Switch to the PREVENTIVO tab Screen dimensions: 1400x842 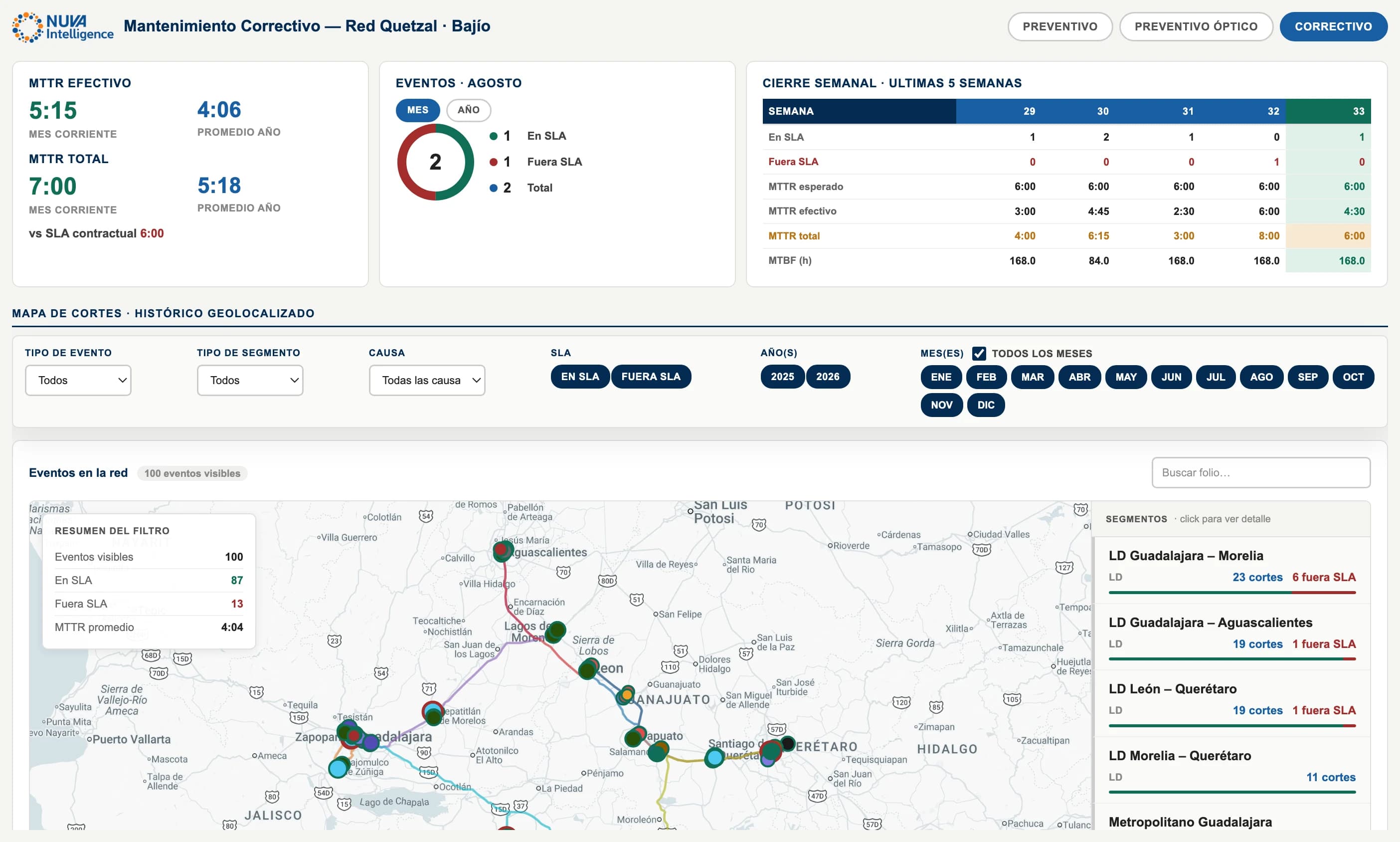click(x=1059, y=26)
